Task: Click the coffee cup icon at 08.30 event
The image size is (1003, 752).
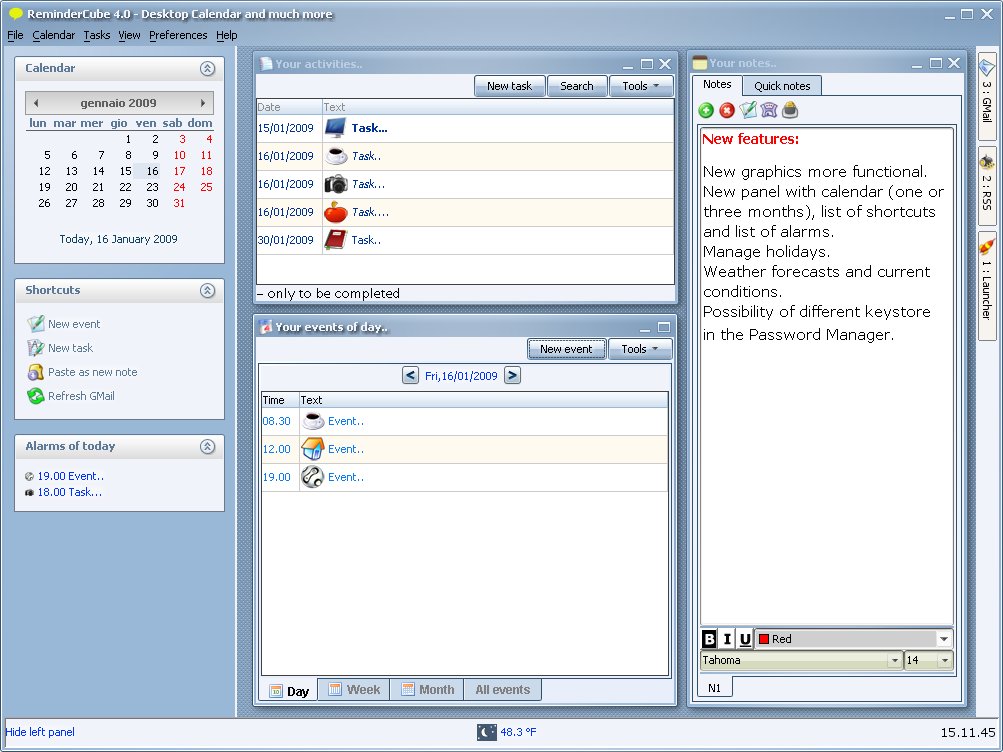Action: [313, 421]
